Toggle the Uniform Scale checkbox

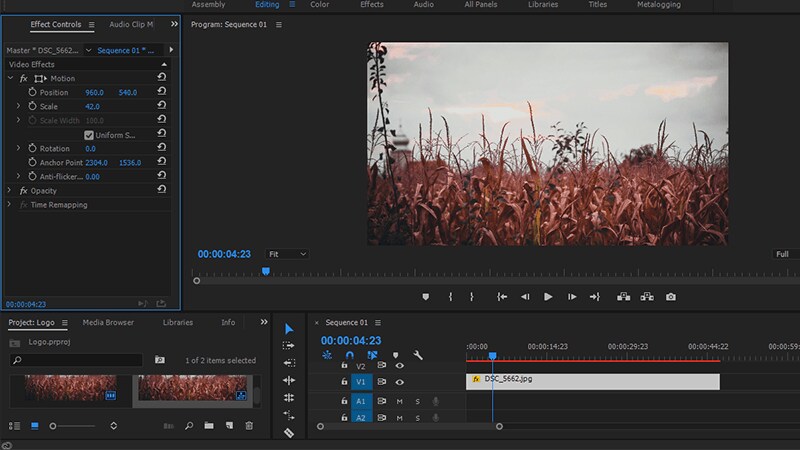click(x=89, y=135)
